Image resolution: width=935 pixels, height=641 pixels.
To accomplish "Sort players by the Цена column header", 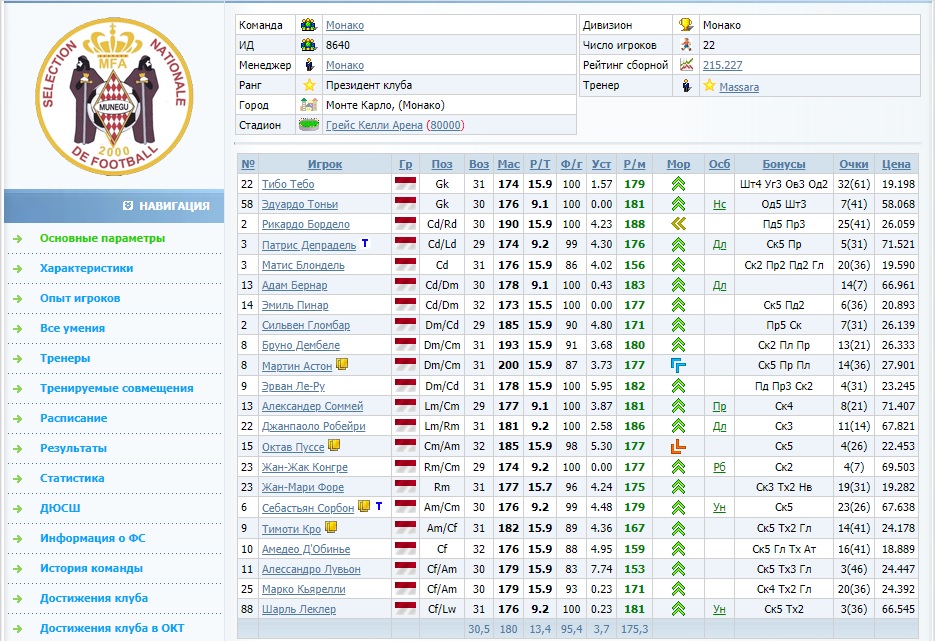I will coord(896,164).
